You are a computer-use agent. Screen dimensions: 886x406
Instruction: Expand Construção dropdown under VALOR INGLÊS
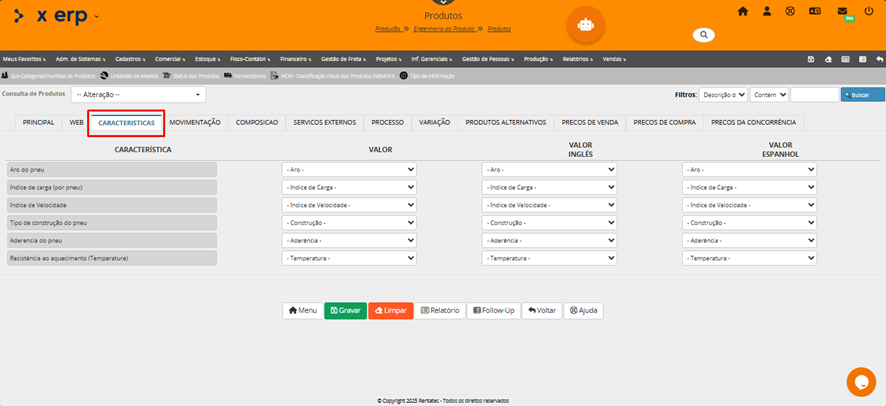549,222
